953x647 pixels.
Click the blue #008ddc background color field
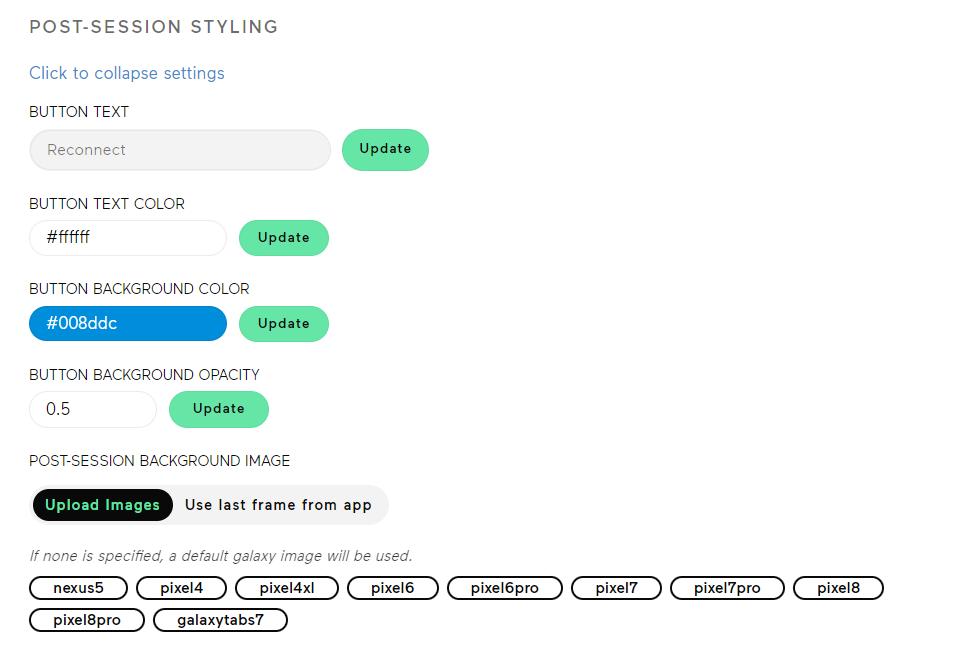tap(128, 324)
